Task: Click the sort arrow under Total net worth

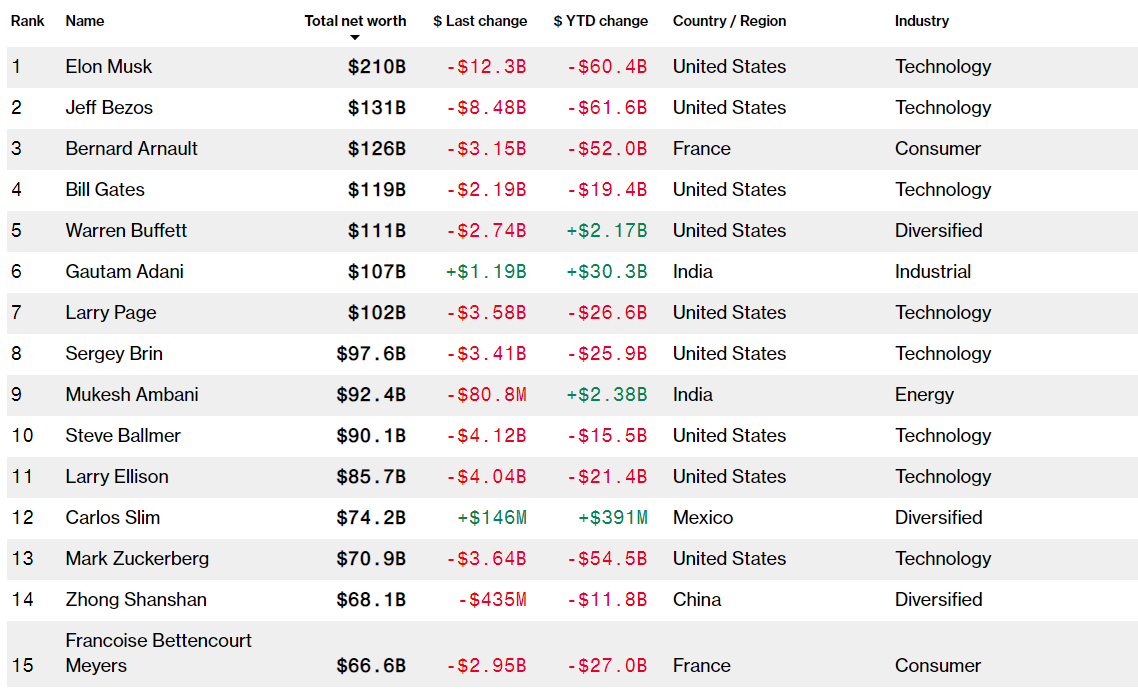Action: click(355, 38)
